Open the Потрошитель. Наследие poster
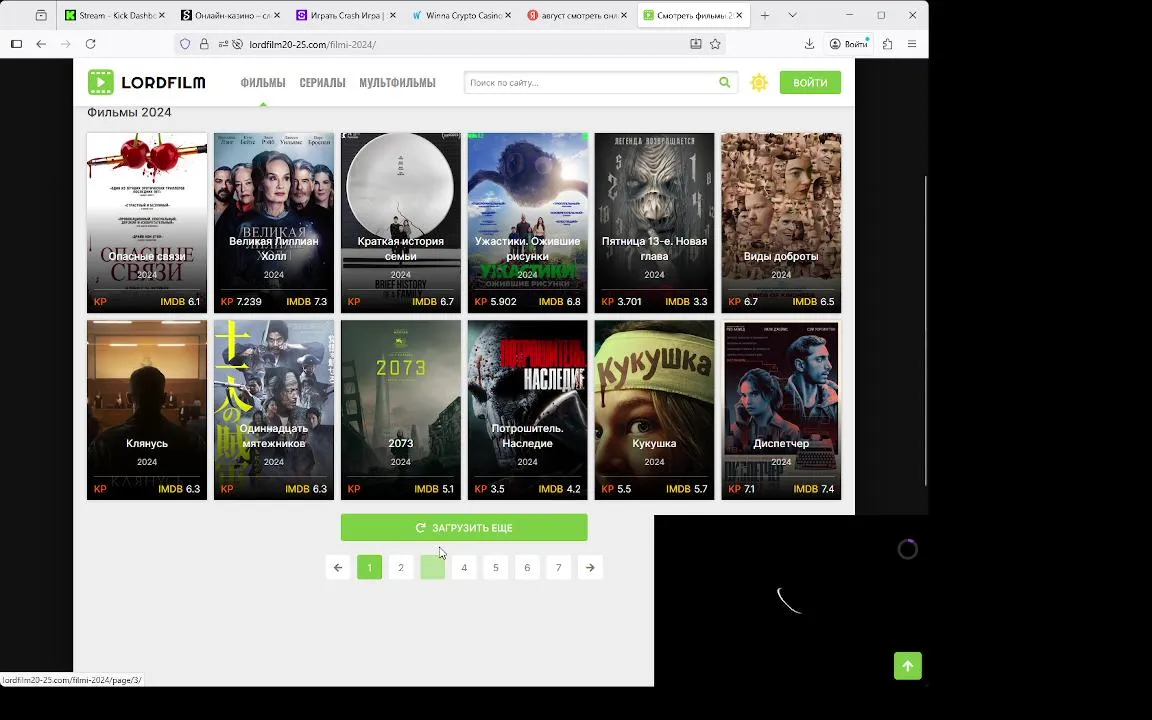The width and height of the screenshot is (1152, 720). (x=528, y=410)
